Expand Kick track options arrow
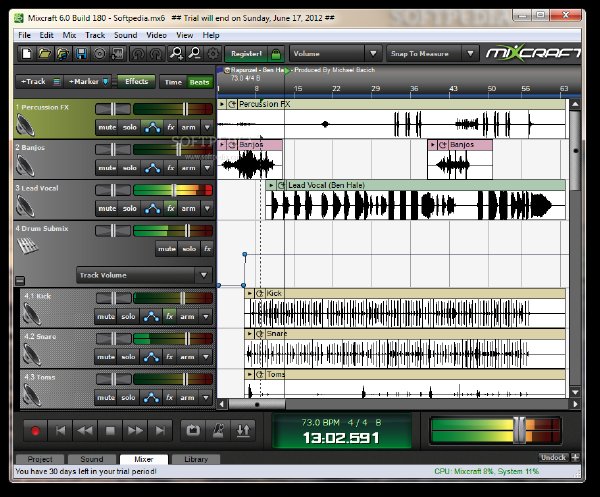Image resolution: width=600 pixels, height=497 pixels. click(x=206, y=316)
